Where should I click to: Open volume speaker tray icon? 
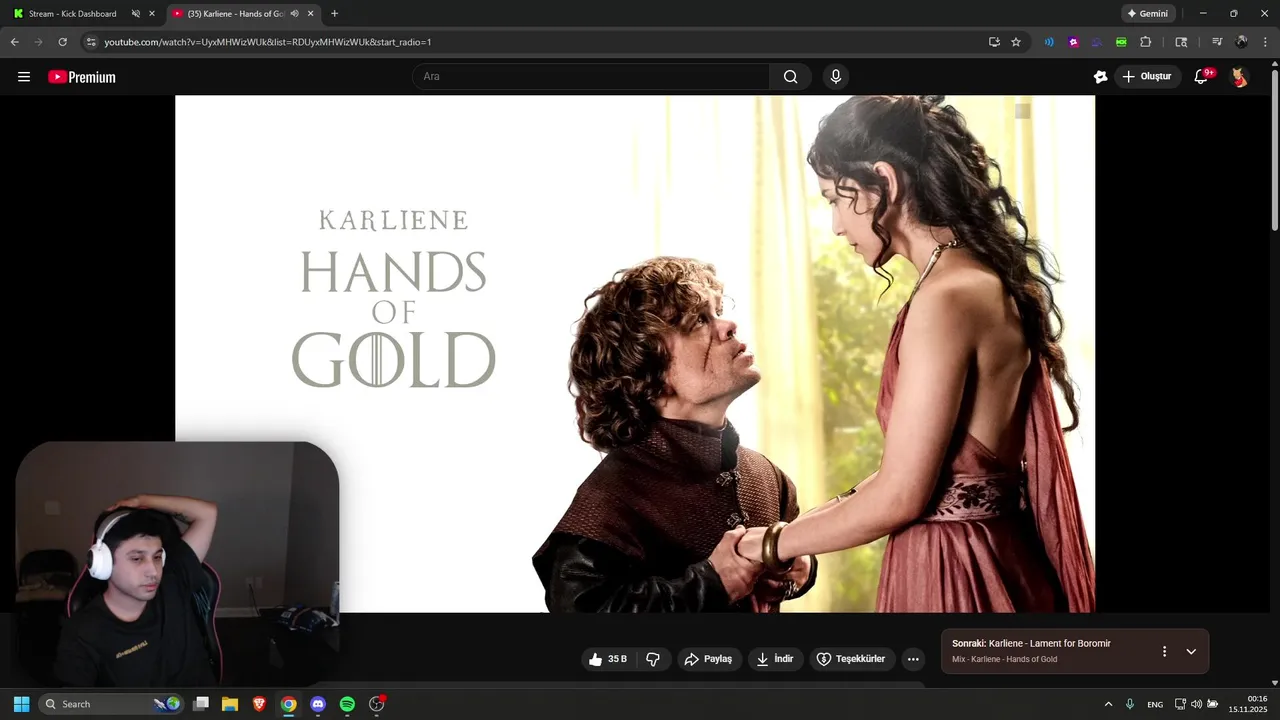click(x=1196, y=704)
